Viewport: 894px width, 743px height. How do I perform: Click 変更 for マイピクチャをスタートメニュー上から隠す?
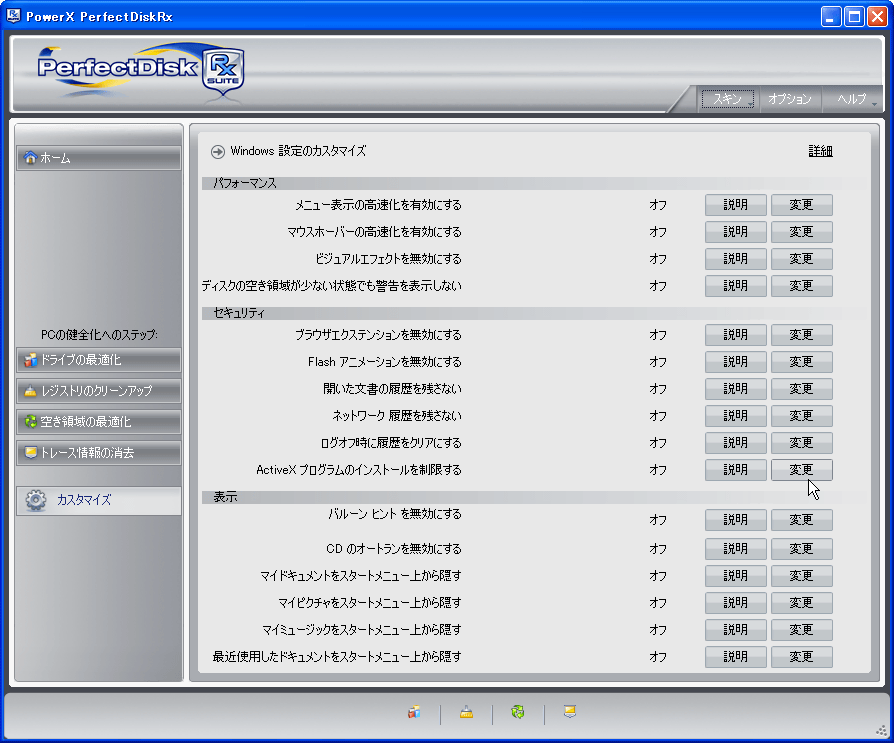(802, 603)
